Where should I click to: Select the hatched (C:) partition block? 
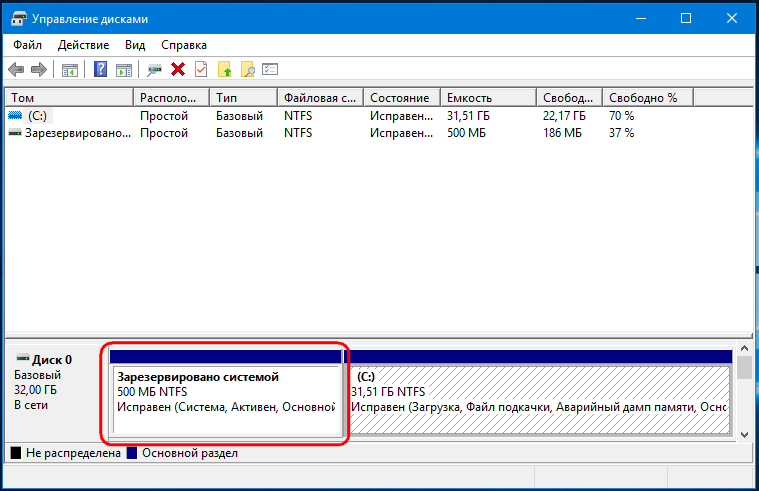[x=538, y=392]
